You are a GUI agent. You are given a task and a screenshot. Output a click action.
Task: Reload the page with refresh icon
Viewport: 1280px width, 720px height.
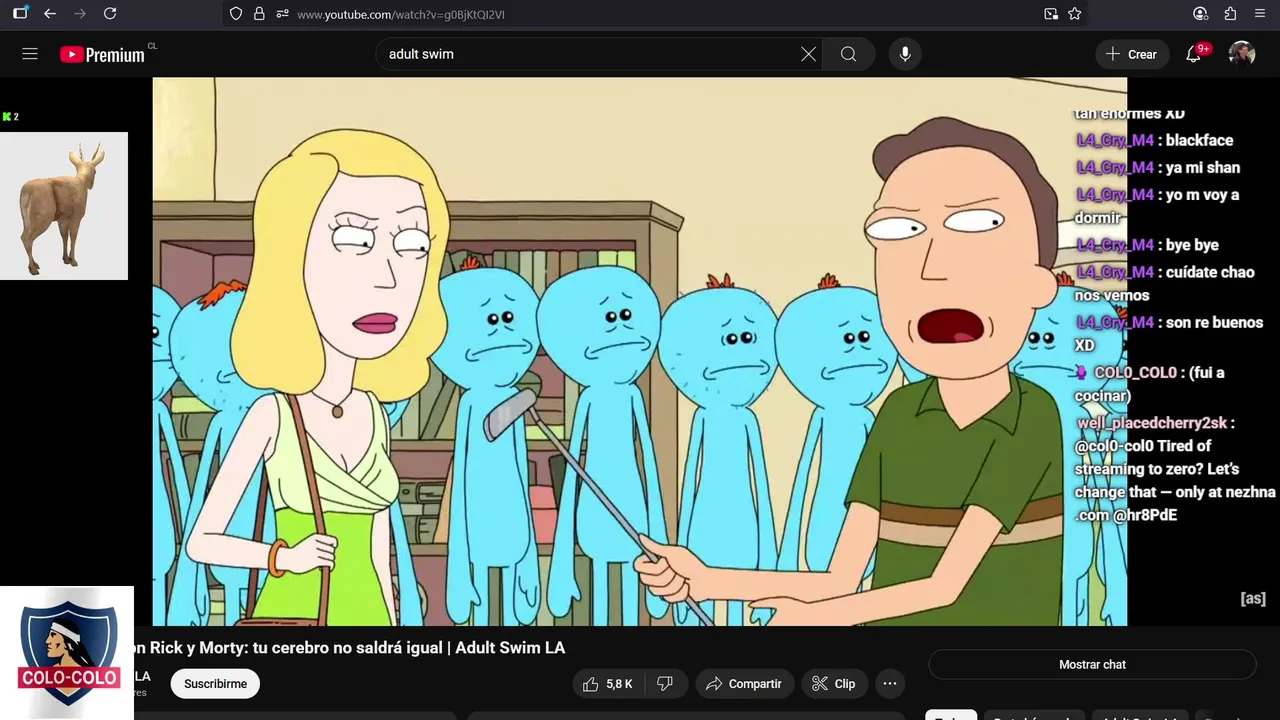[110, 14]
